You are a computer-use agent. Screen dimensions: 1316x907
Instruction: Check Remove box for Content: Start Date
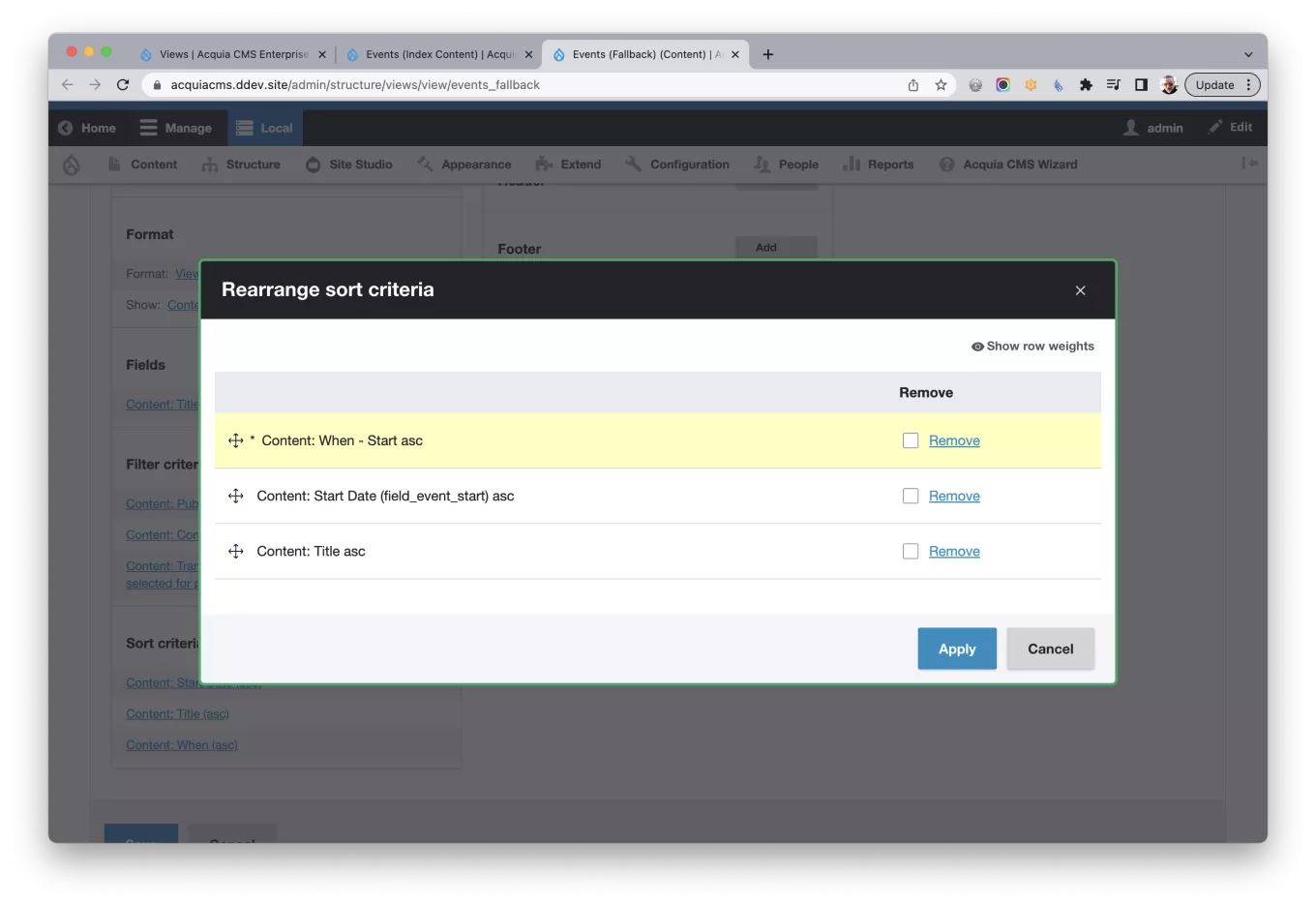tap(911, 496)
